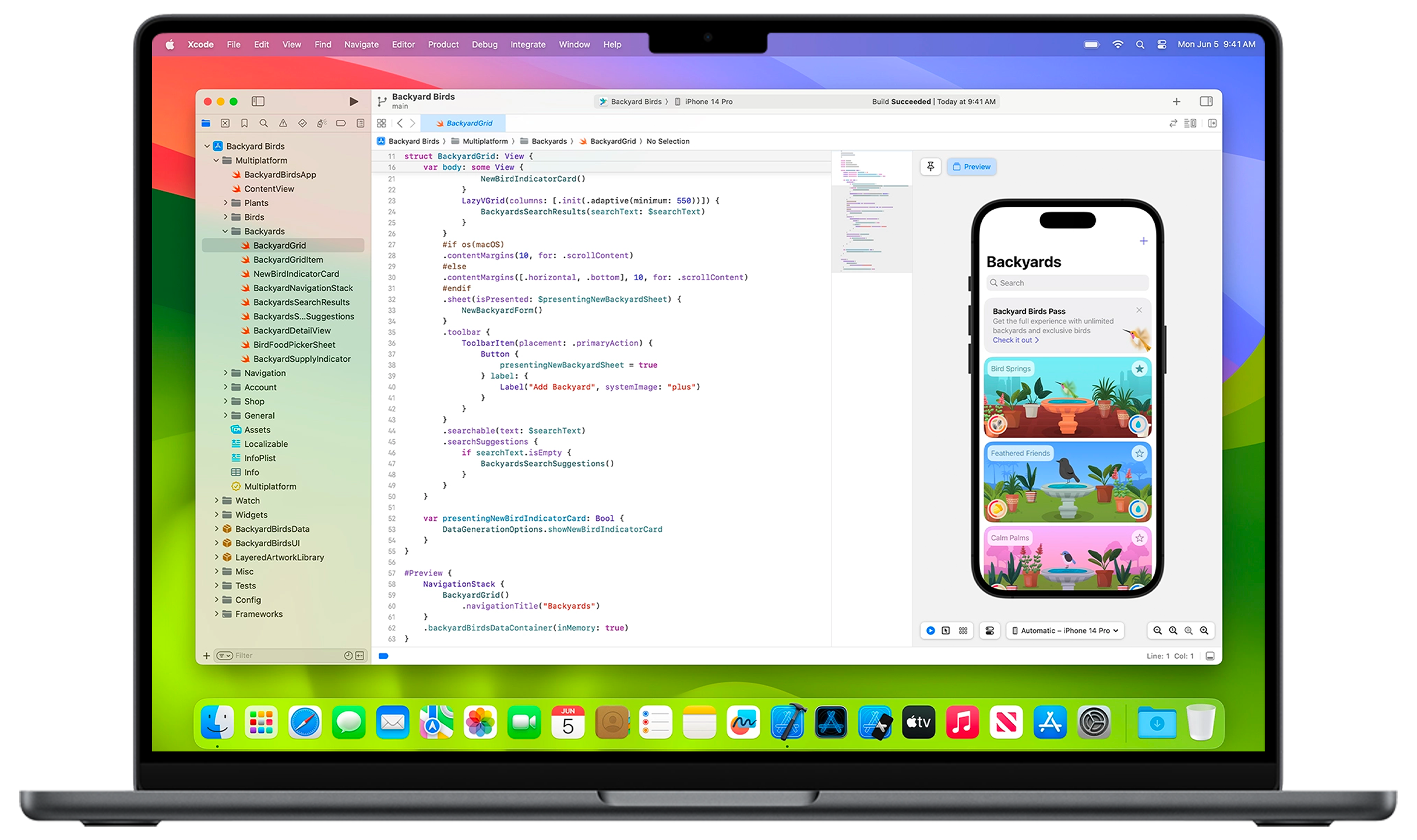Open the Bookmark navigator tab

coord(244,123)
